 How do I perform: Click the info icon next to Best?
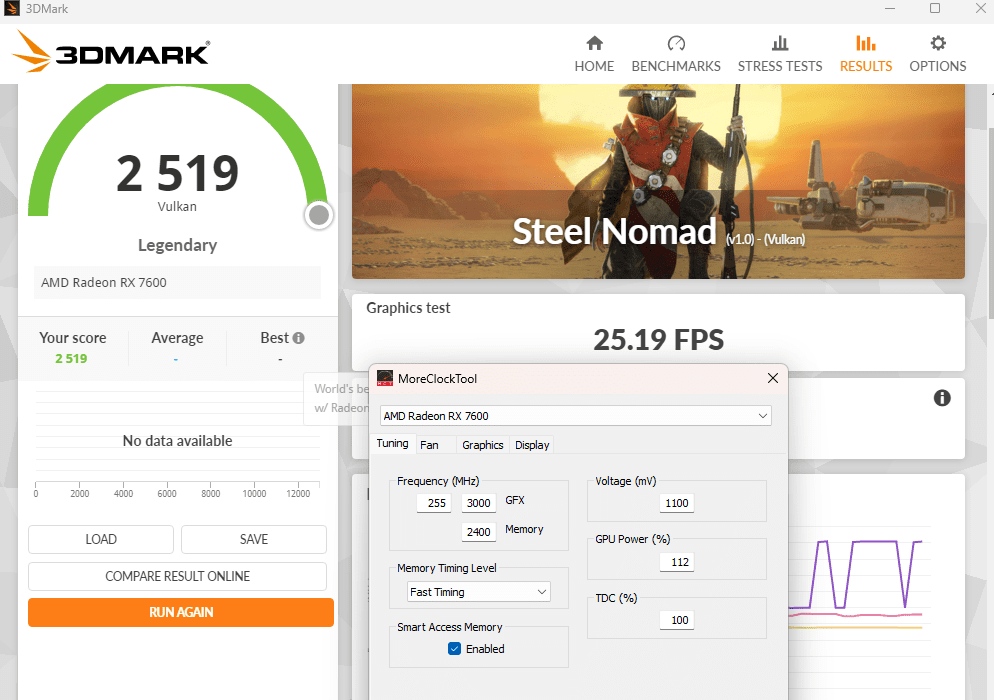click(299, 338)
